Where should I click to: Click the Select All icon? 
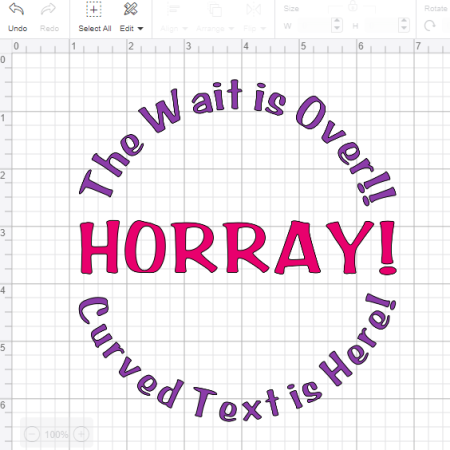94,9
